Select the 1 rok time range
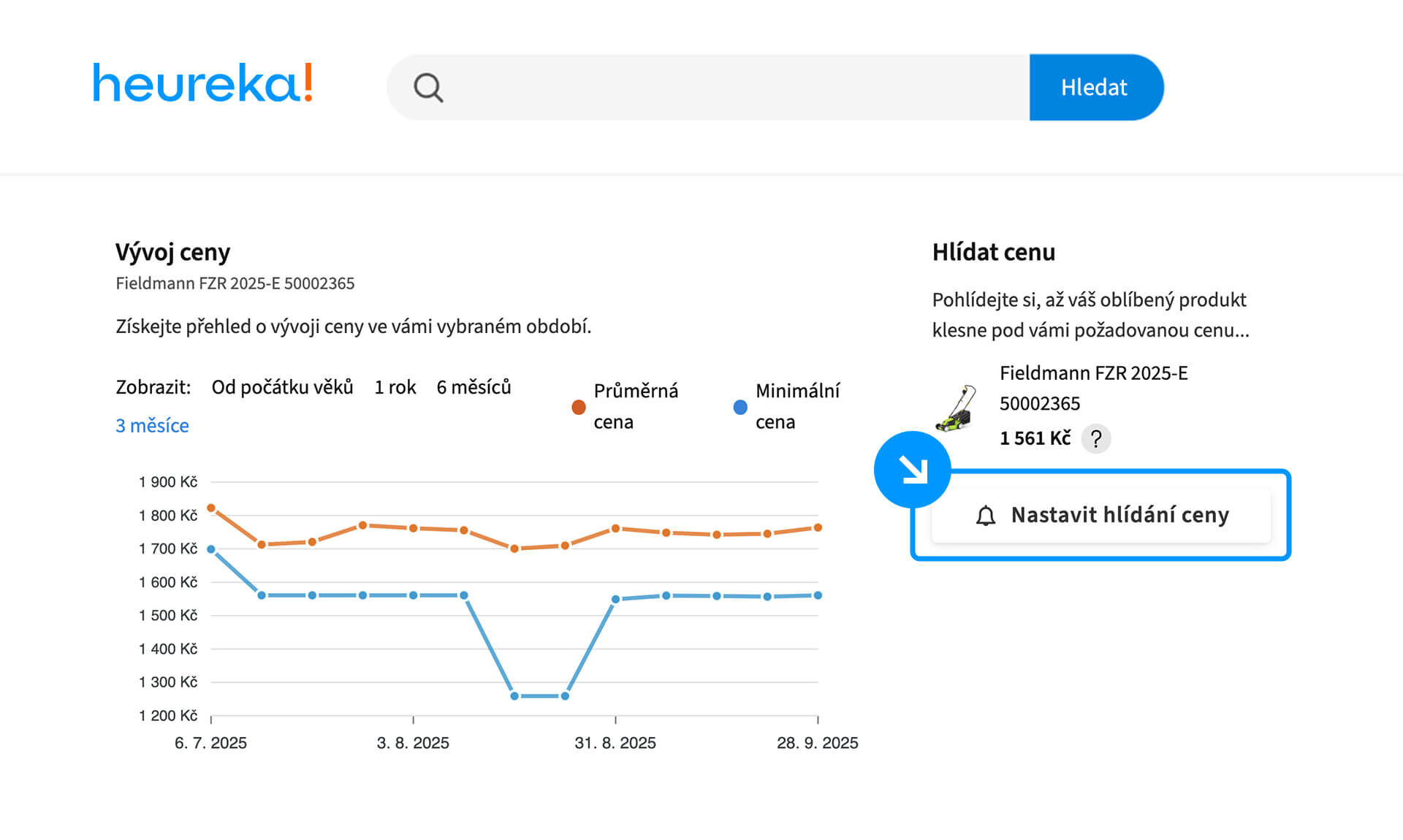This screenshot has height=840, width=1403. [x=395, y=387]
